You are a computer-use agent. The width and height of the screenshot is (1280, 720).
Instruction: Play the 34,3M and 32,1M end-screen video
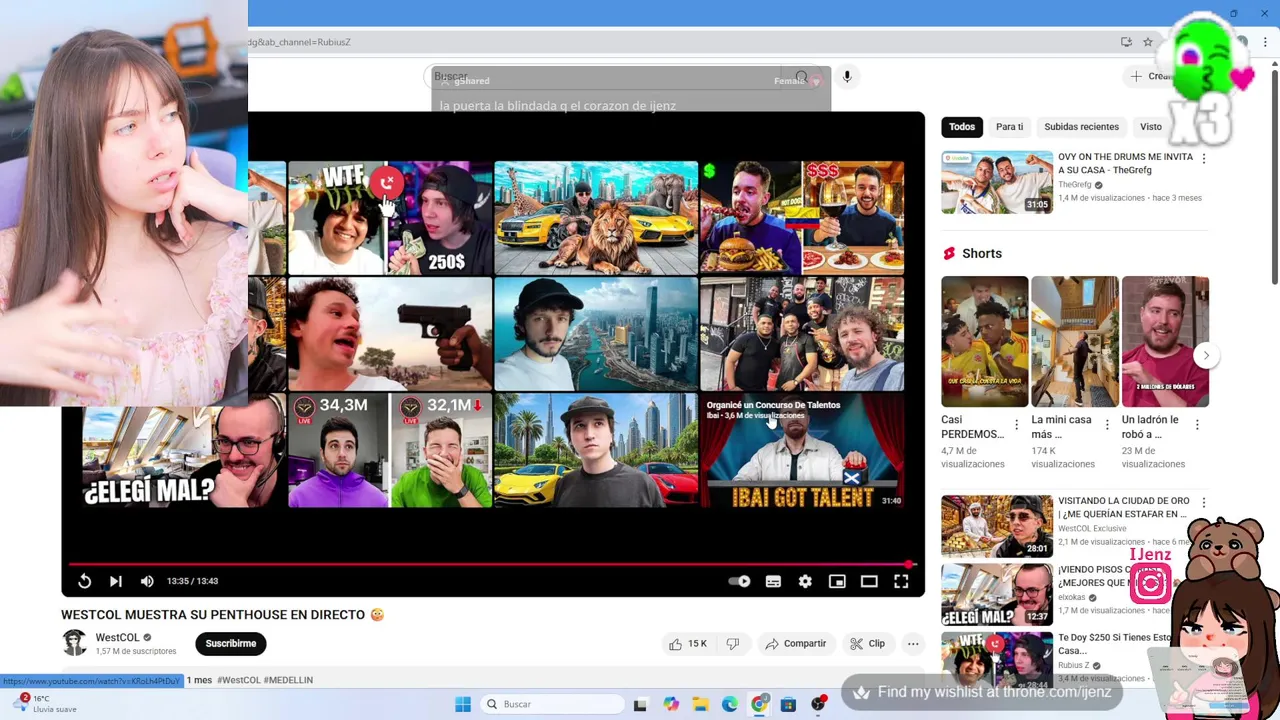[x=390, y=451]
